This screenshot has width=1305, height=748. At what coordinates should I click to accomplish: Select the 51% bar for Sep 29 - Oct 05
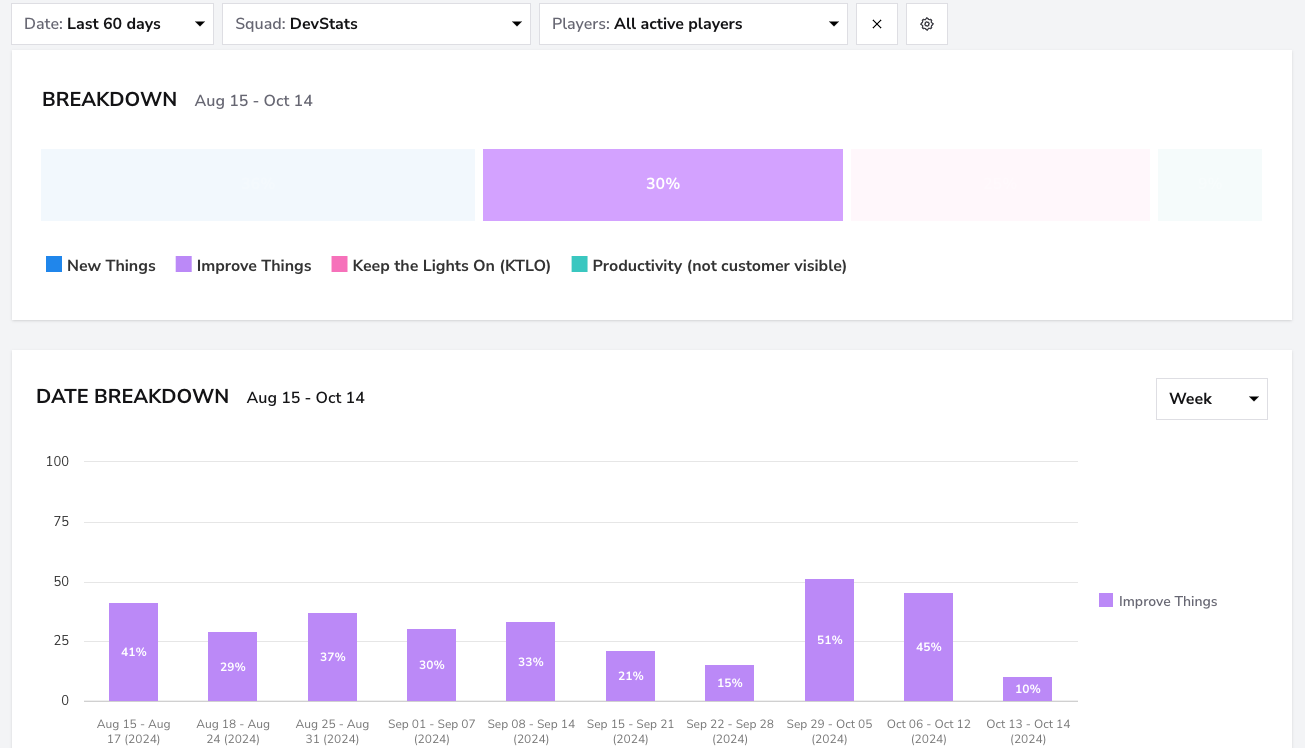829,640
